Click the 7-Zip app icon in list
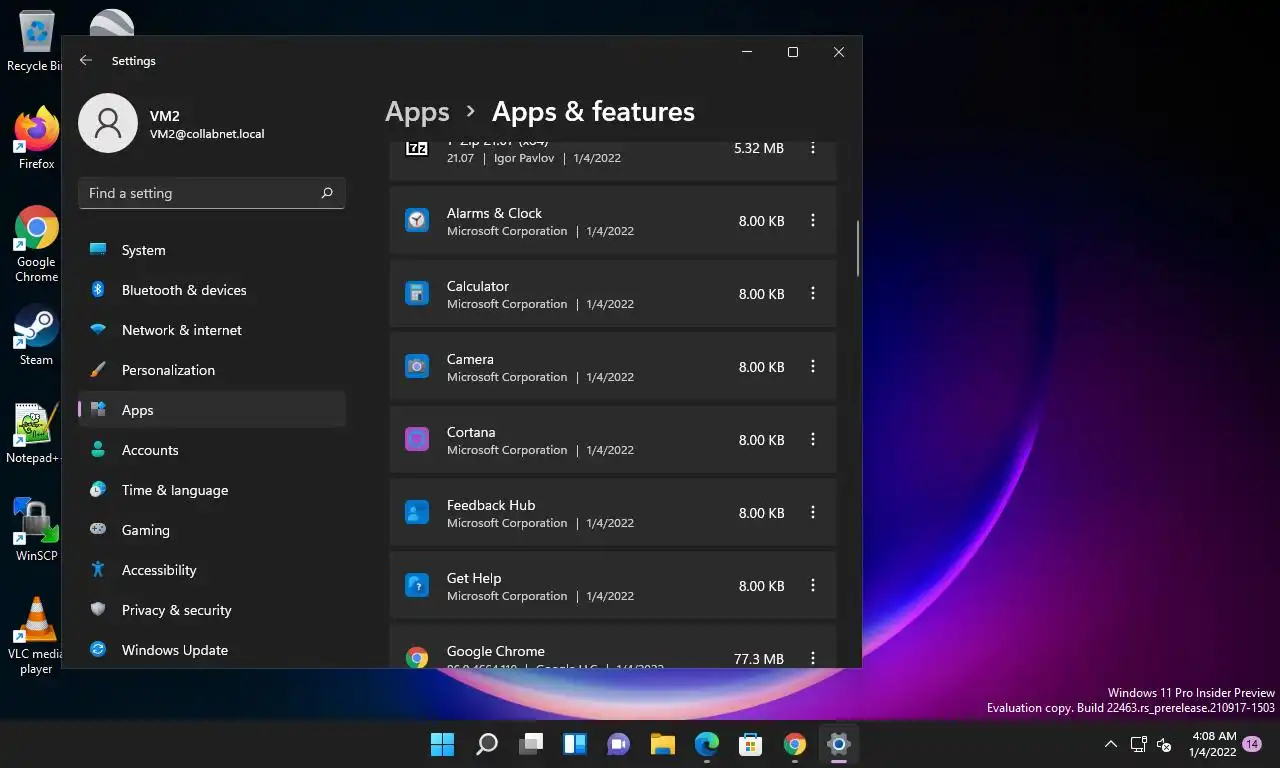The image size is (1280, 768). [x=417, y=149]
